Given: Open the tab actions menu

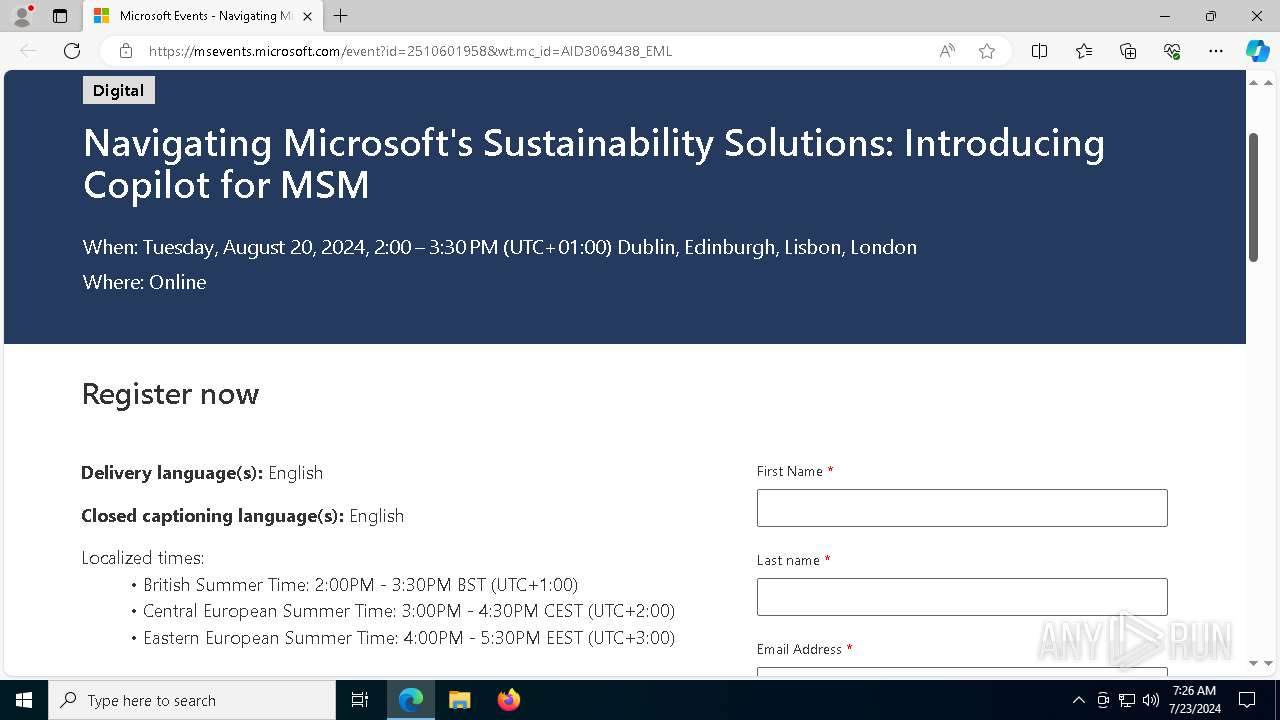Looking at the screenshot, I should pyautogui.click(x=60, y=16).
